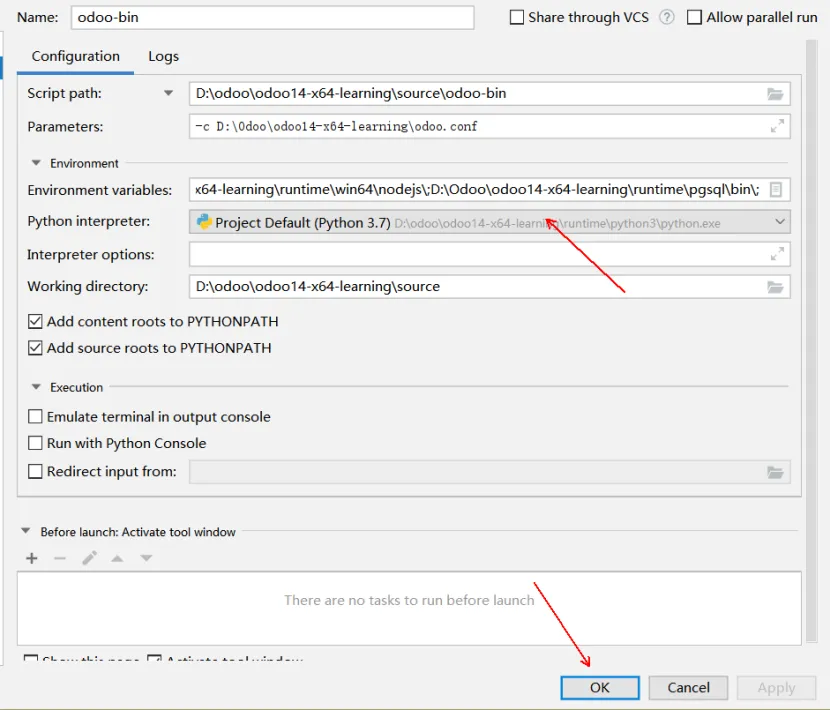Enable Allow parallel run checkbox

[694, 17]
